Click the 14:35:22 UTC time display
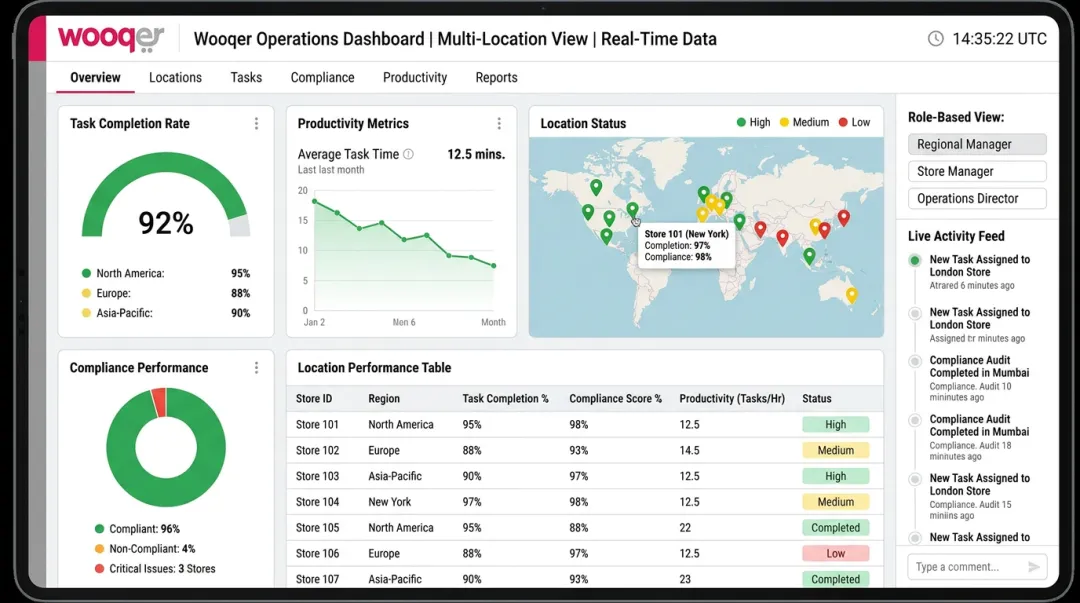 coord(999,39)
